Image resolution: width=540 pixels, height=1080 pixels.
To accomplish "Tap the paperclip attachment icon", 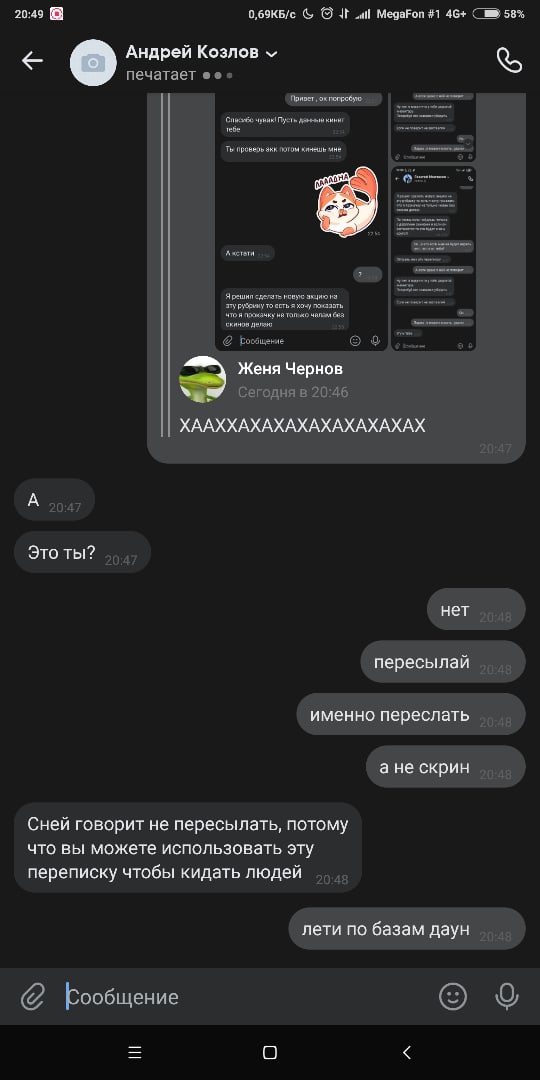I will click(x=32, y=996).
